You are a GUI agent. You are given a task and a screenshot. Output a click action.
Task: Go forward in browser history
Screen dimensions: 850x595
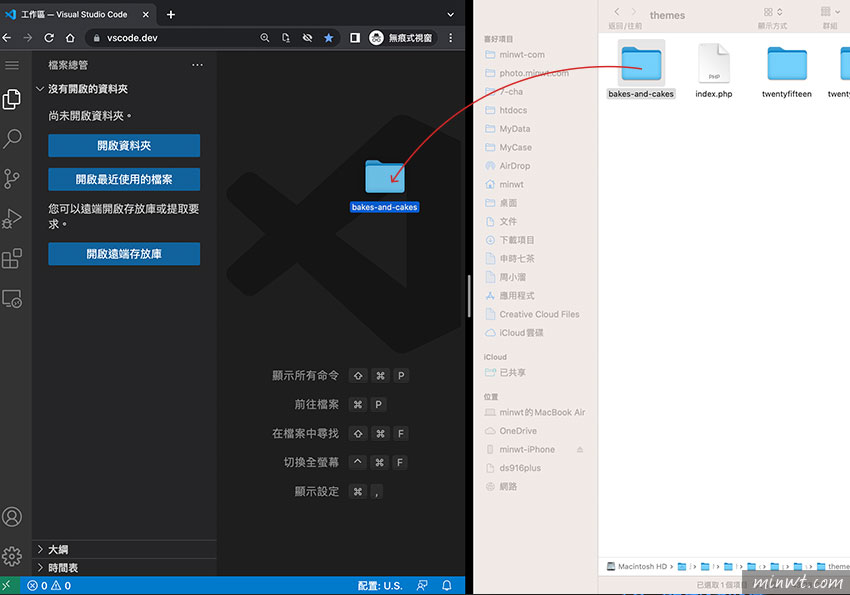pos(28,38)
